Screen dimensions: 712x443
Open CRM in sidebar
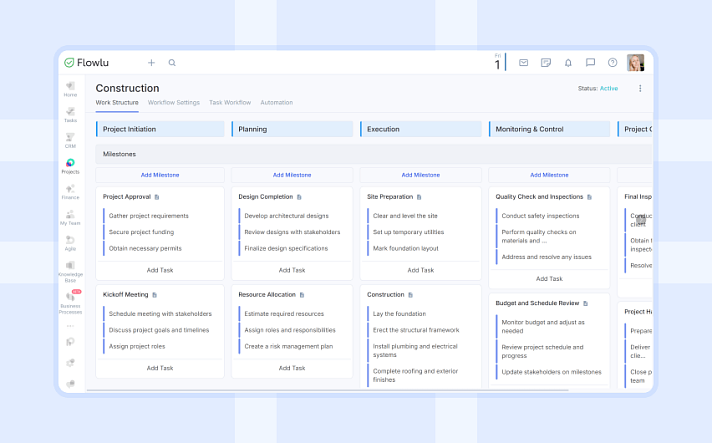pyautogui.click(x=70, y=141)
